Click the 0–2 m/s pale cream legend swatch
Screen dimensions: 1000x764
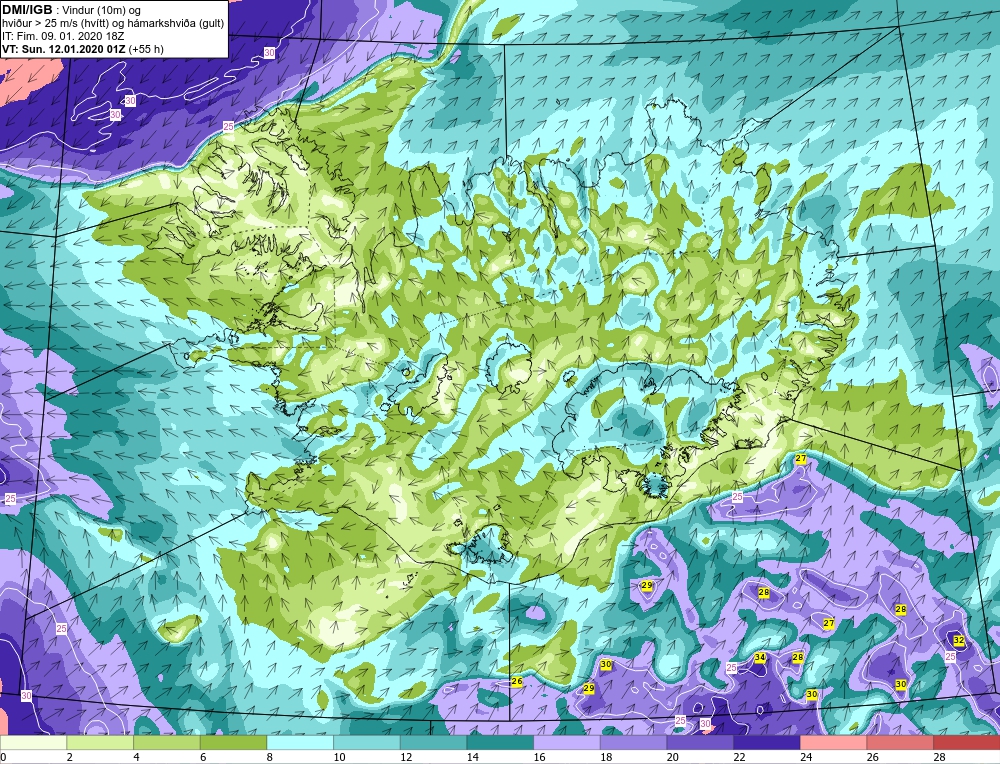pyautogui.click(x=33, y=743)
